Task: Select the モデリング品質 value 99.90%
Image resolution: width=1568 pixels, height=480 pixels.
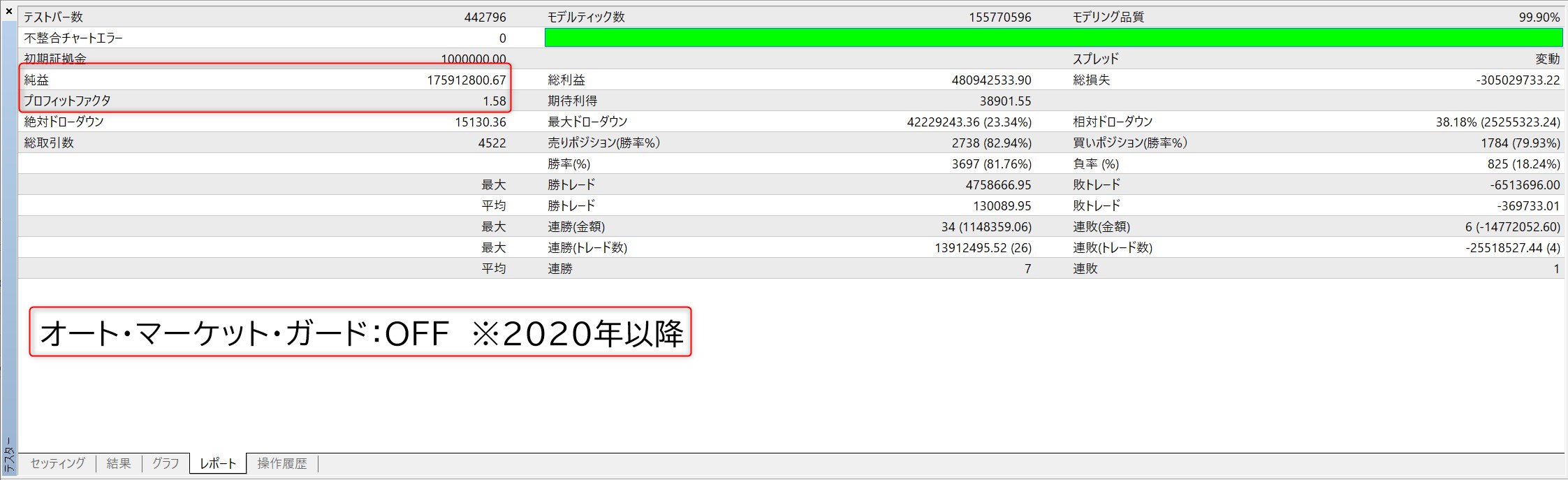Action: coord(1539,17)
